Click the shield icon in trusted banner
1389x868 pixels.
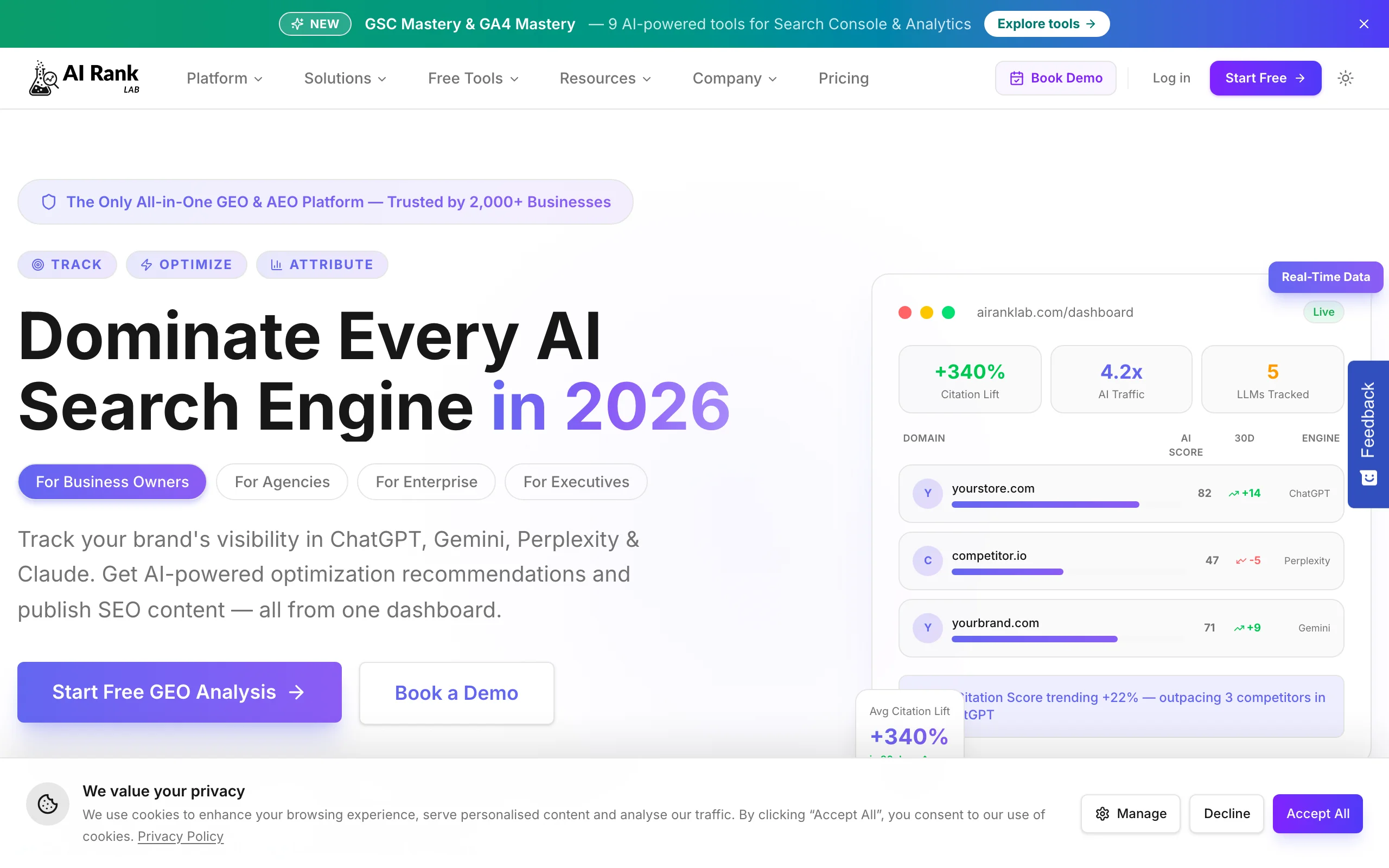click(x=49, y=202)
